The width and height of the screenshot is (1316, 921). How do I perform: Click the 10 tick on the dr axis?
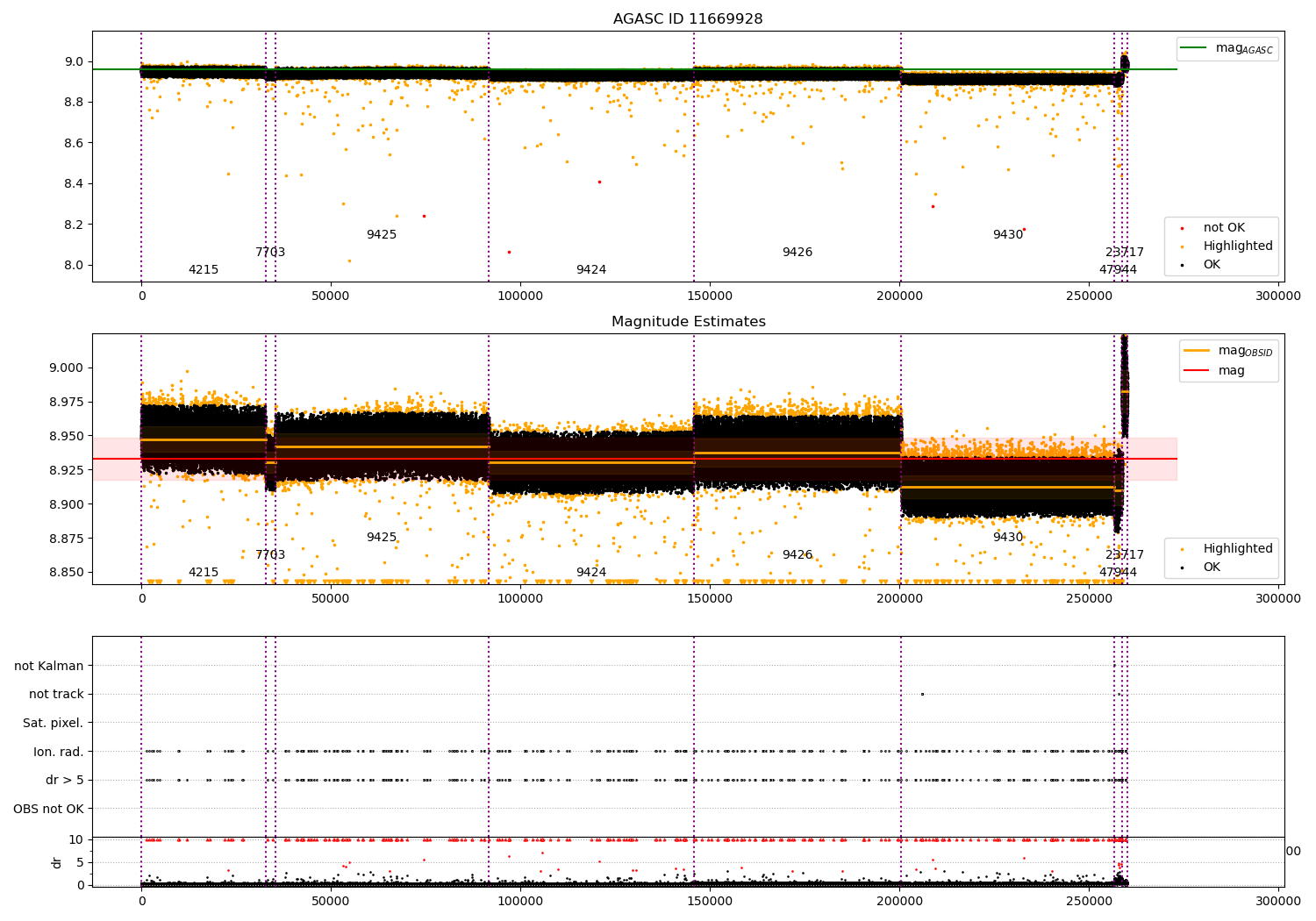pyautogui.click(x=76, y=839)
